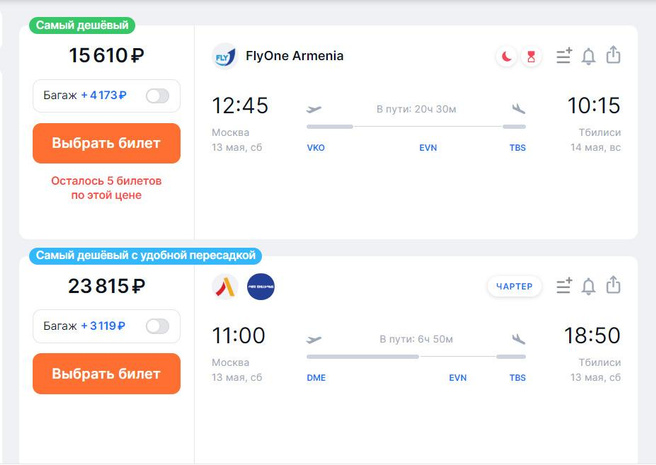Click the night transfer moon icon
Image resolution: width=656 pixels, height=465 pixels.
click(507, 57)
